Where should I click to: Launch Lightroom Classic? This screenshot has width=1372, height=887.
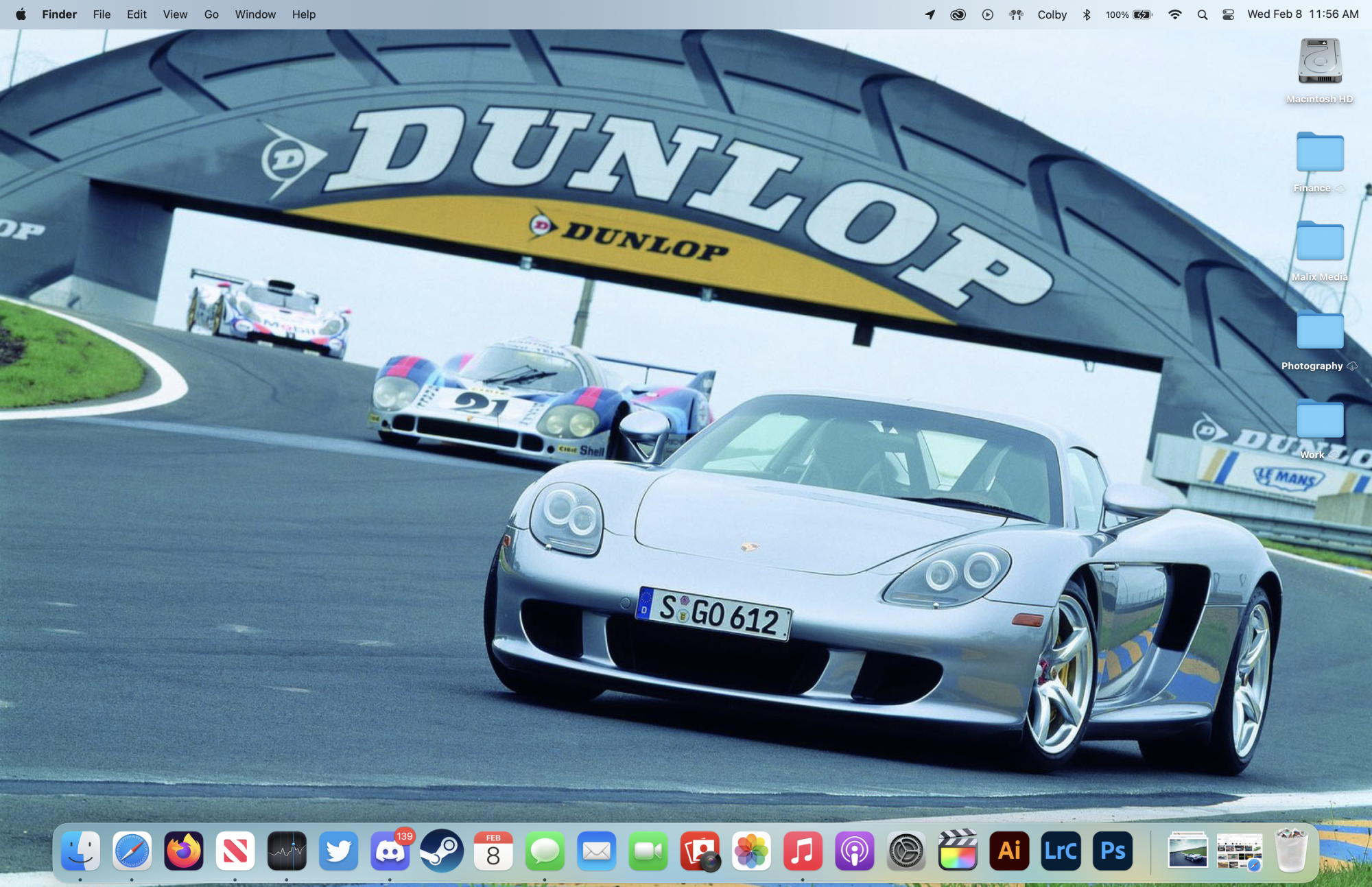[x=1061, y=851]
